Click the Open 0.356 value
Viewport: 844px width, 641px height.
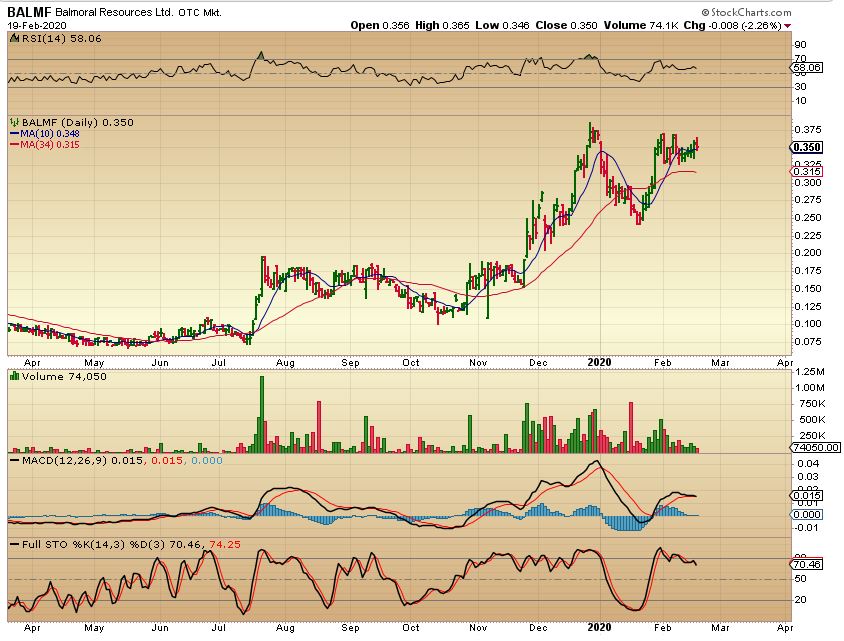tap(380, 25)
